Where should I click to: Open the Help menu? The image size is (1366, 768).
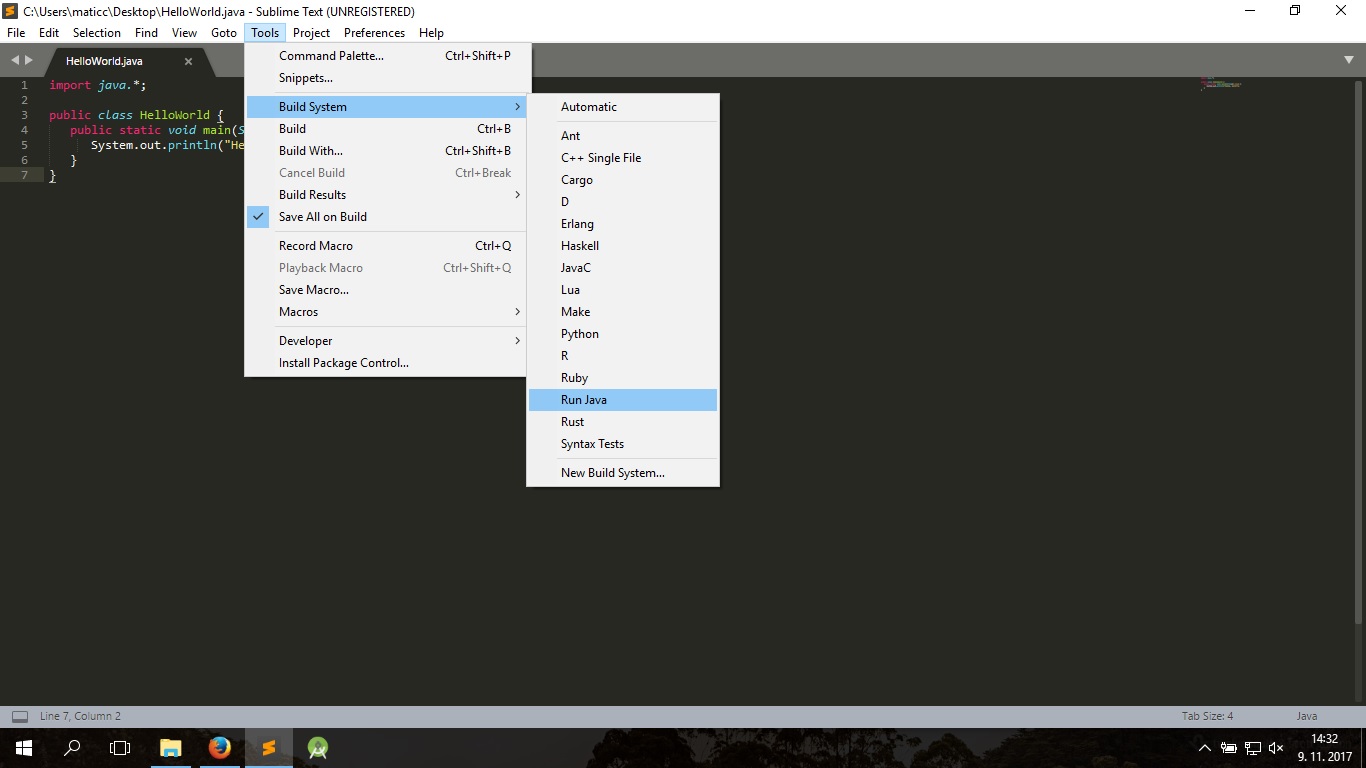431,33
